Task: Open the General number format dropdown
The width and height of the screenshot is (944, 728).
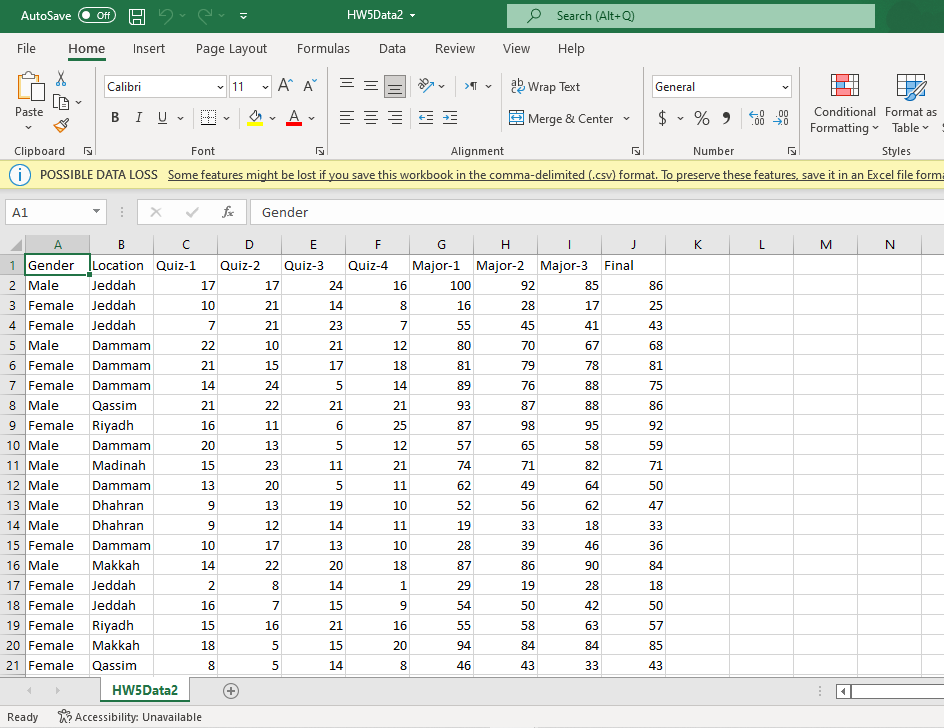Action: tap(785, 87)
